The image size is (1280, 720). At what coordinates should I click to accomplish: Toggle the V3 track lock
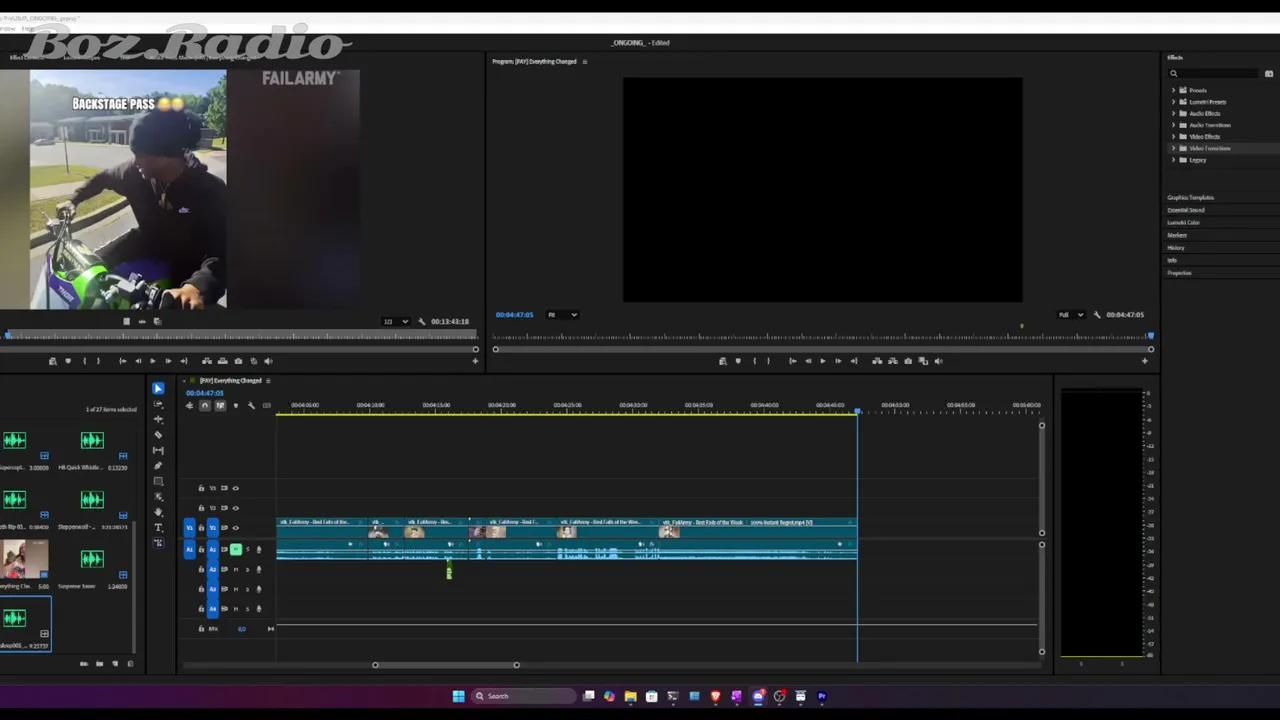click(201, 488)
